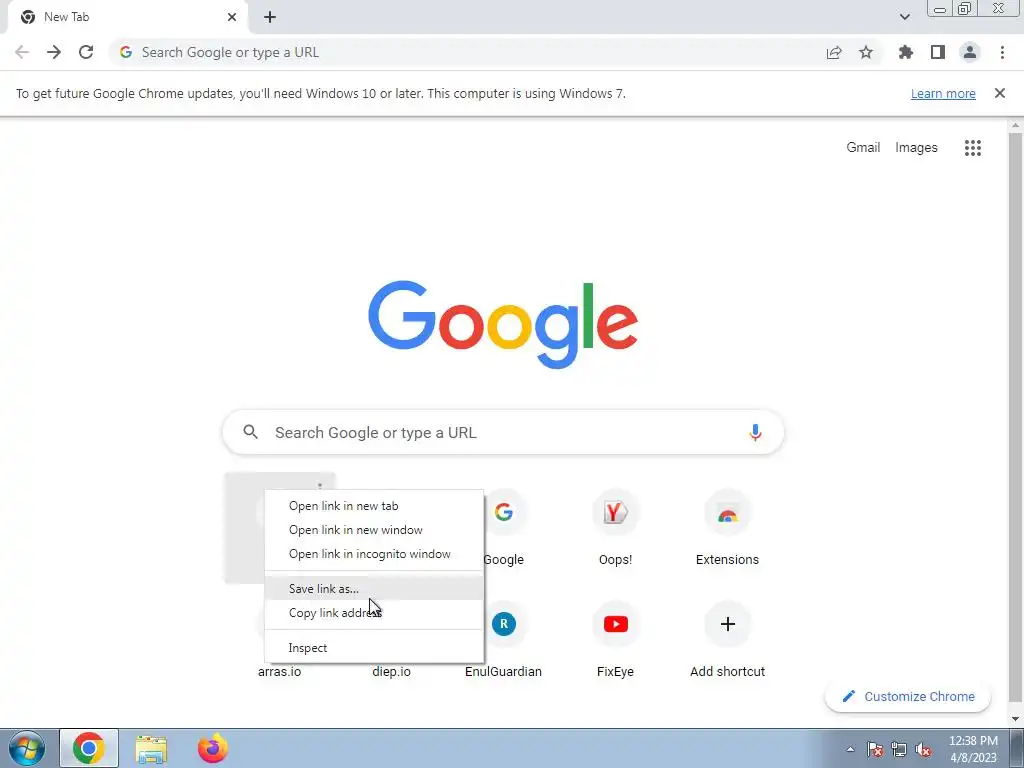Open the Windows Start button
1024x768 pixels.
(x=27, y=748)
